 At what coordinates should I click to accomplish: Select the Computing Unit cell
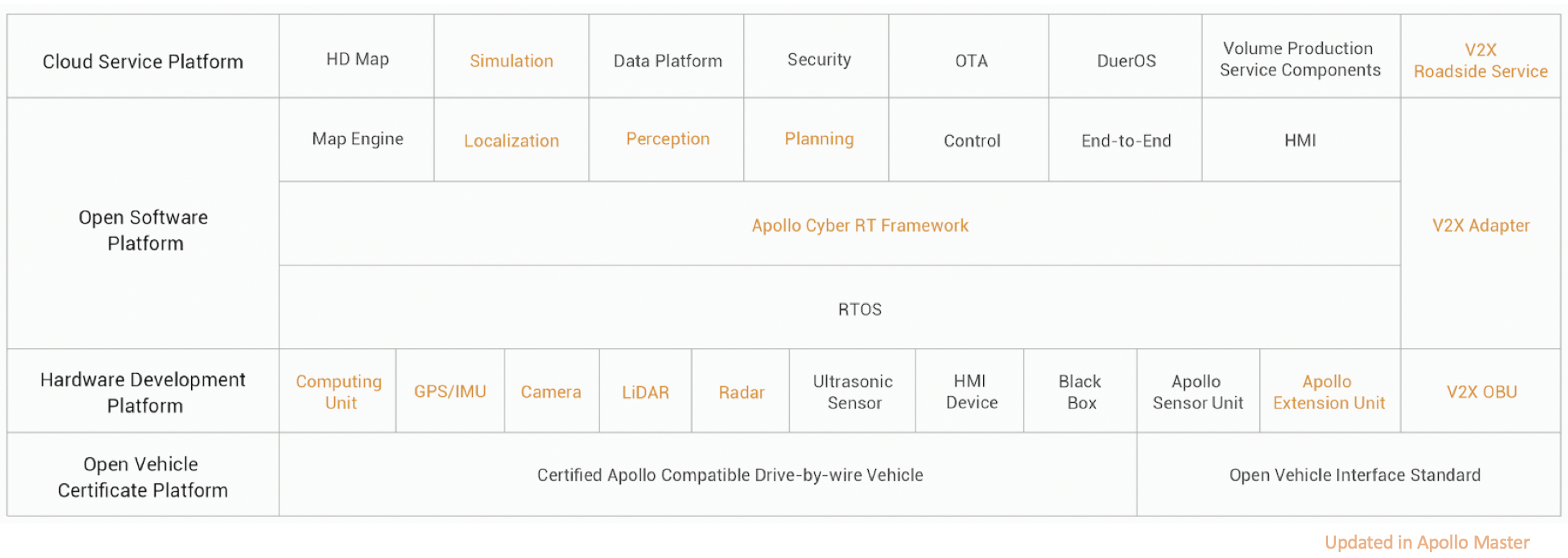(x=339, y=392)
